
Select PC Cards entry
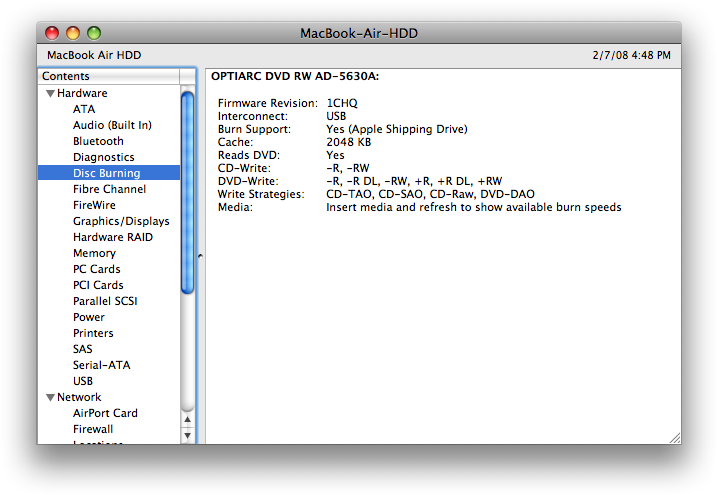(96, 269)
